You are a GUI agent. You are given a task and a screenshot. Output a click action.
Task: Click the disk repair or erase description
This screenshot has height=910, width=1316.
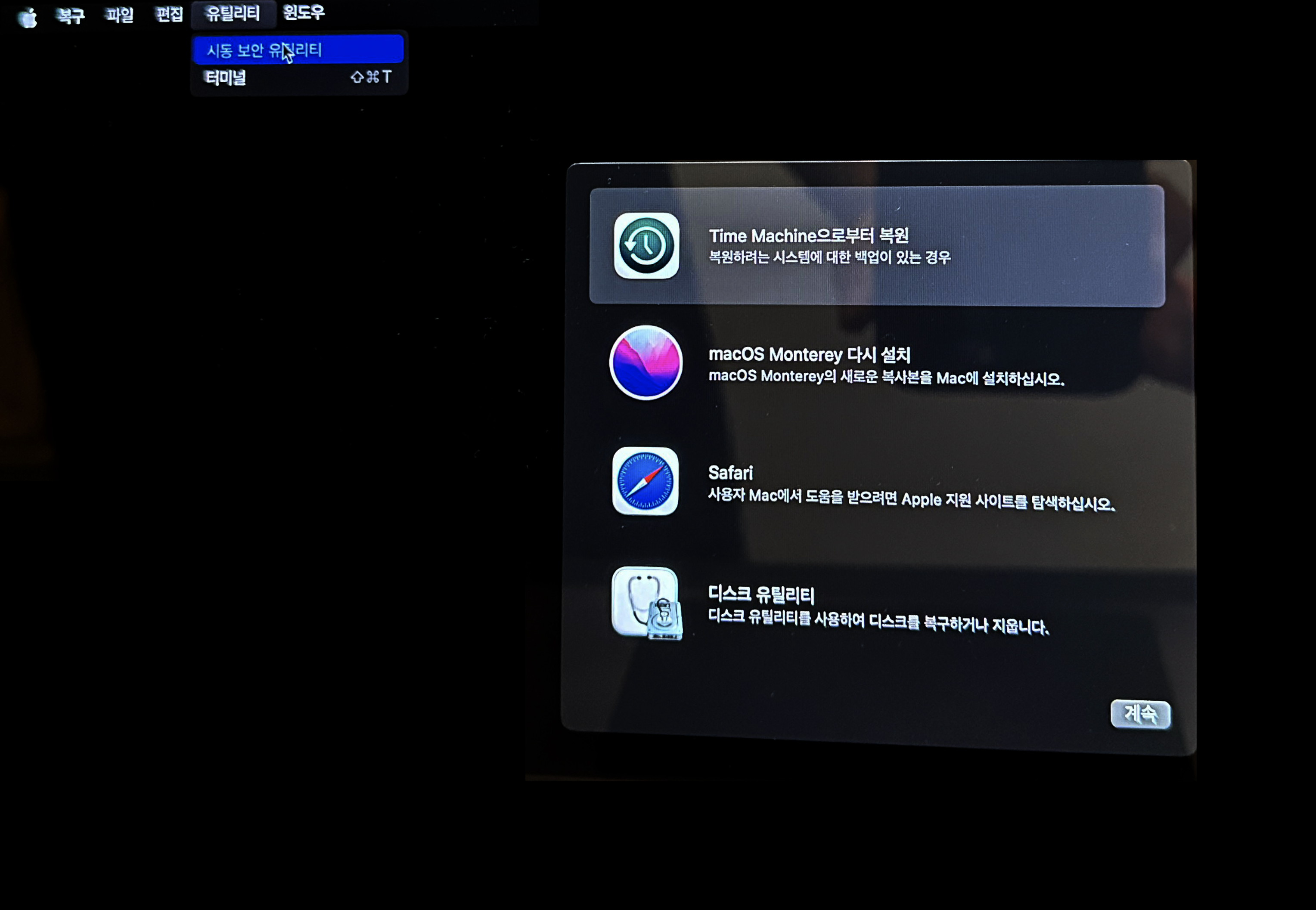(x=877, y=622)
